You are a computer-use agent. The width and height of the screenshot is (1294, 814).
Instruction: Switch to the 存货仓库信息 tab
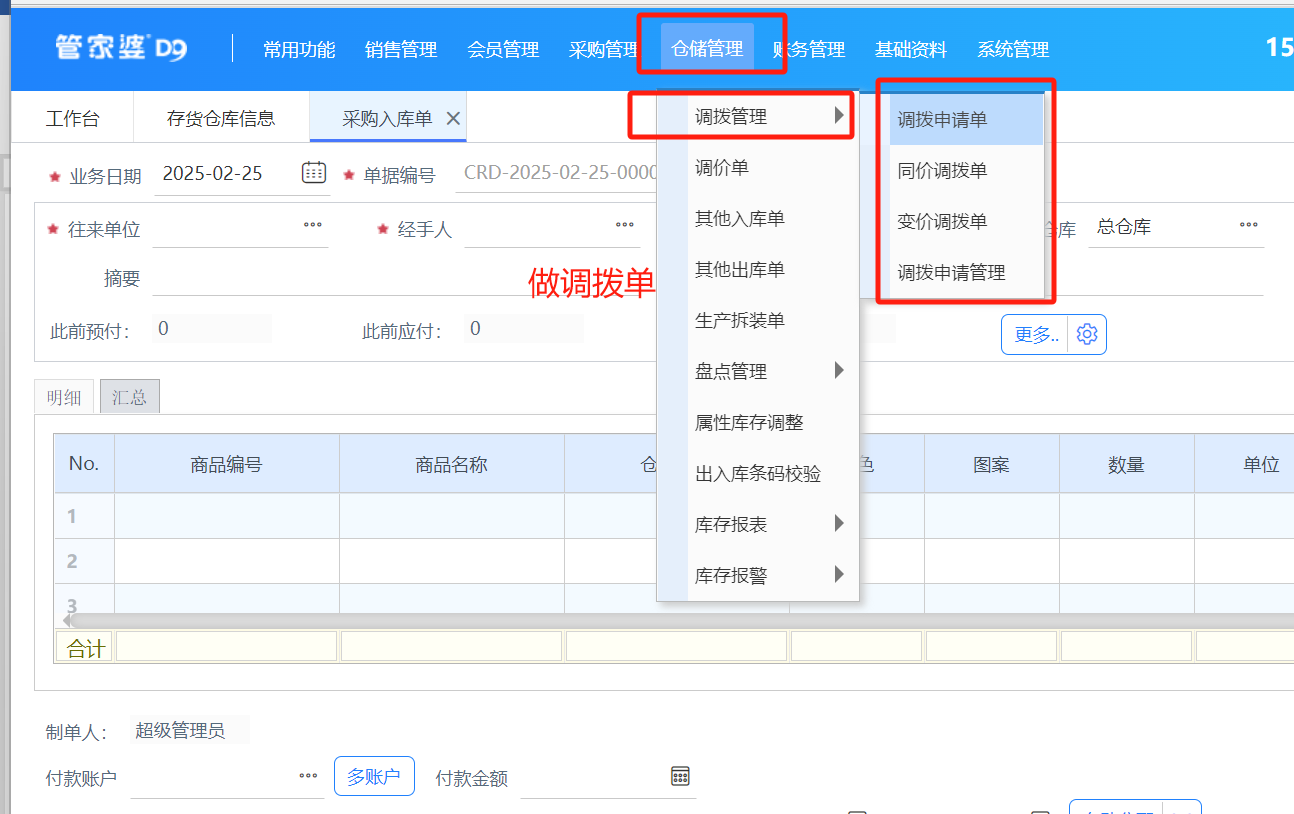[220, 119]
